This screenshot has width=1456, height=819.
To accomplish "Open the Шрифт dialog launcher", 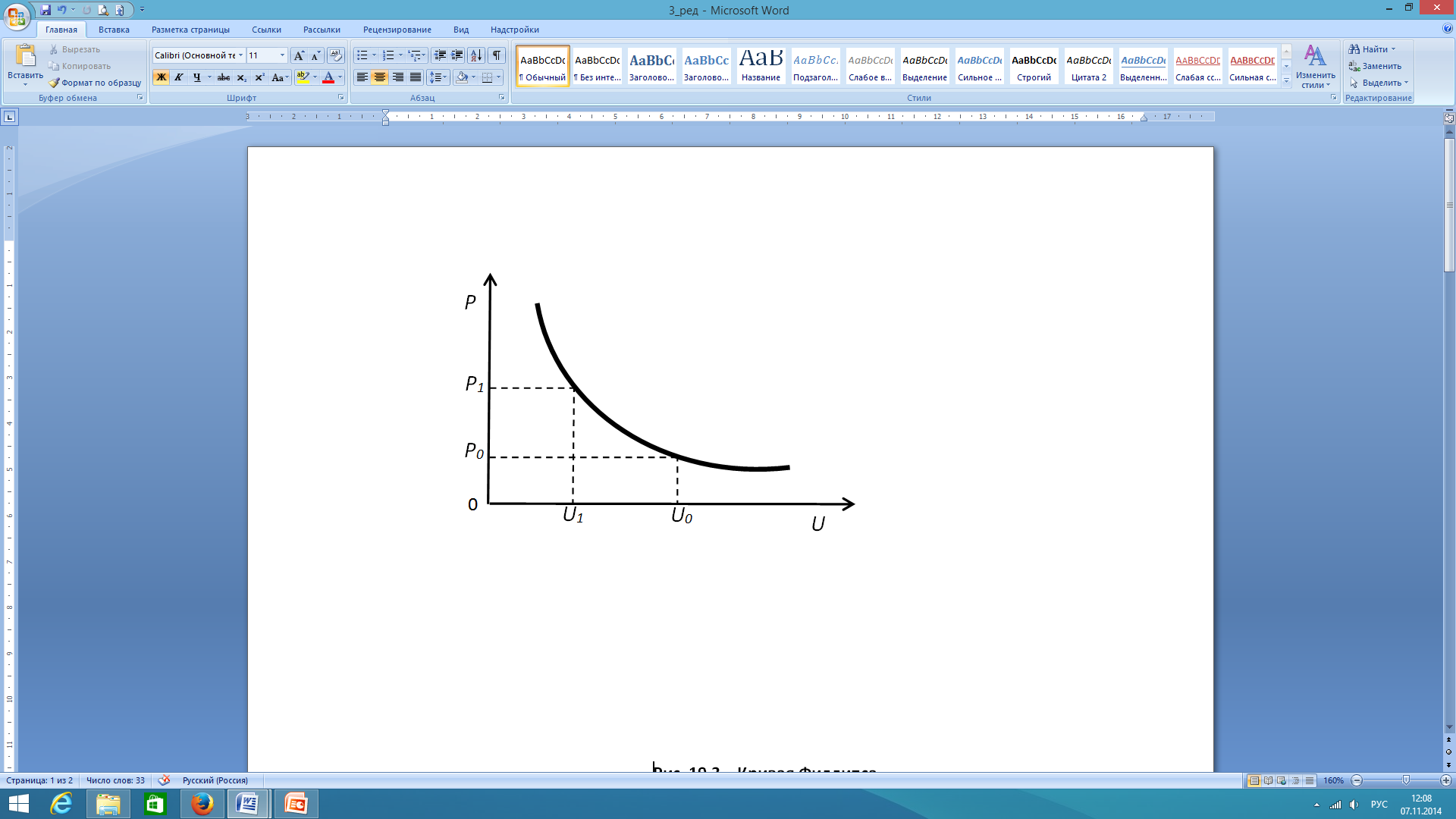I will pos(340,98).
